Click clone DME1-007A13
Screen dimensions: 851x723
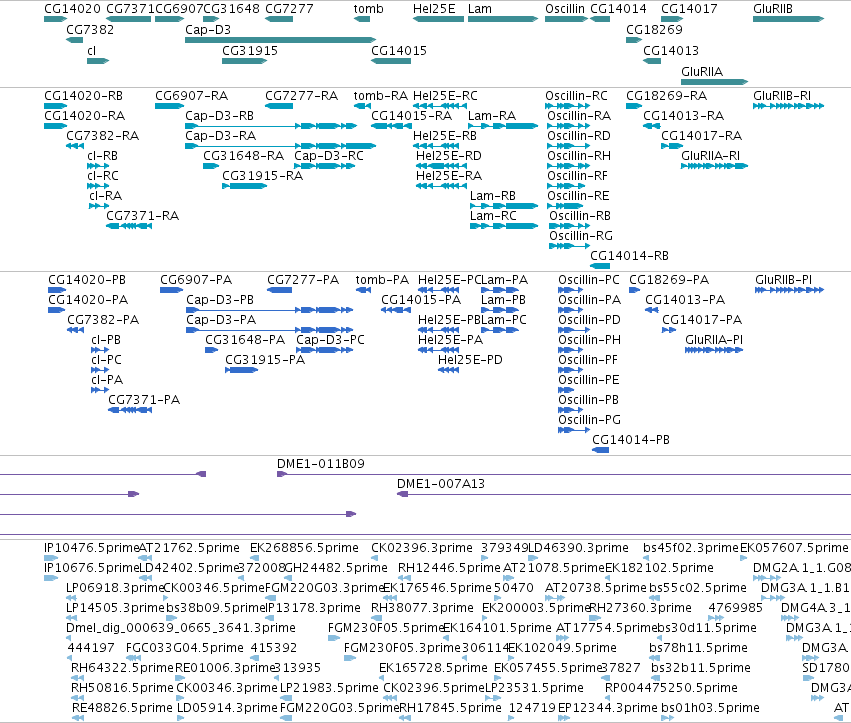pos(441,484)
